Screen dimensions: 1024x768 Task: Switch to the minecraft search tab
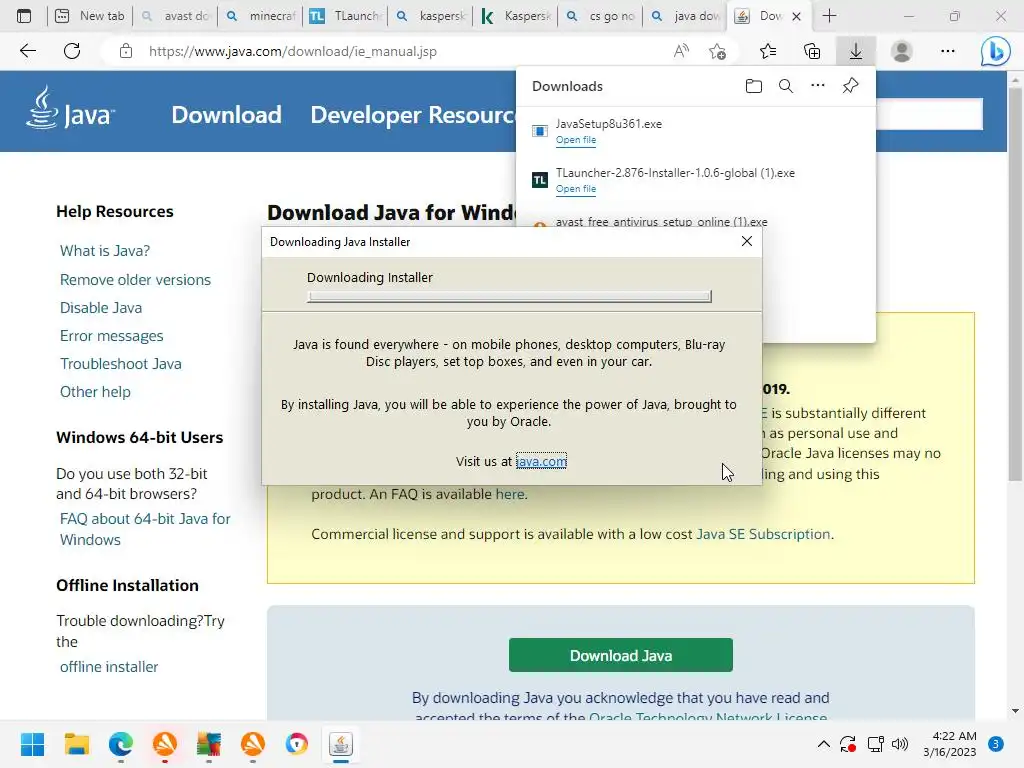tap(261, 16)
